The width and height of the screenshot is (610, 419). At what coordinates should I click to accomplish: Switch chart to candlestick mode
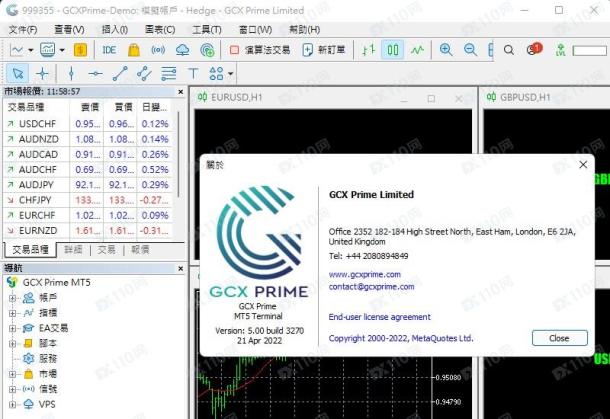(393, 50)
